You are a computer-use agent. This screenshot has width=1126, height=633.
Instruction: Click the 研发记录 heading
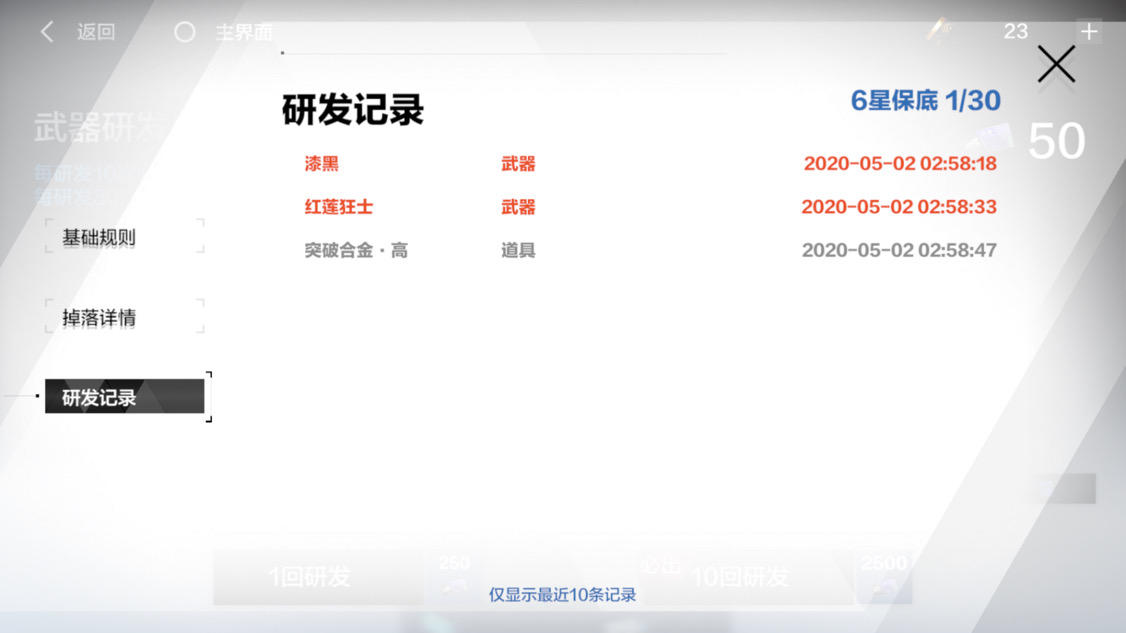coord(353,110)
